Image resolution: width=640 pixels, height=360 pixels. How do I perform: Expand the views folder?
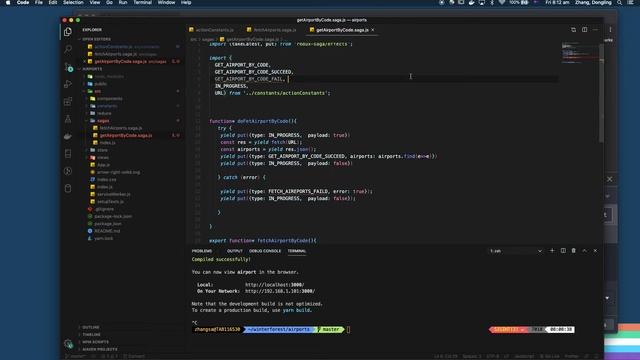coord(103,157)
